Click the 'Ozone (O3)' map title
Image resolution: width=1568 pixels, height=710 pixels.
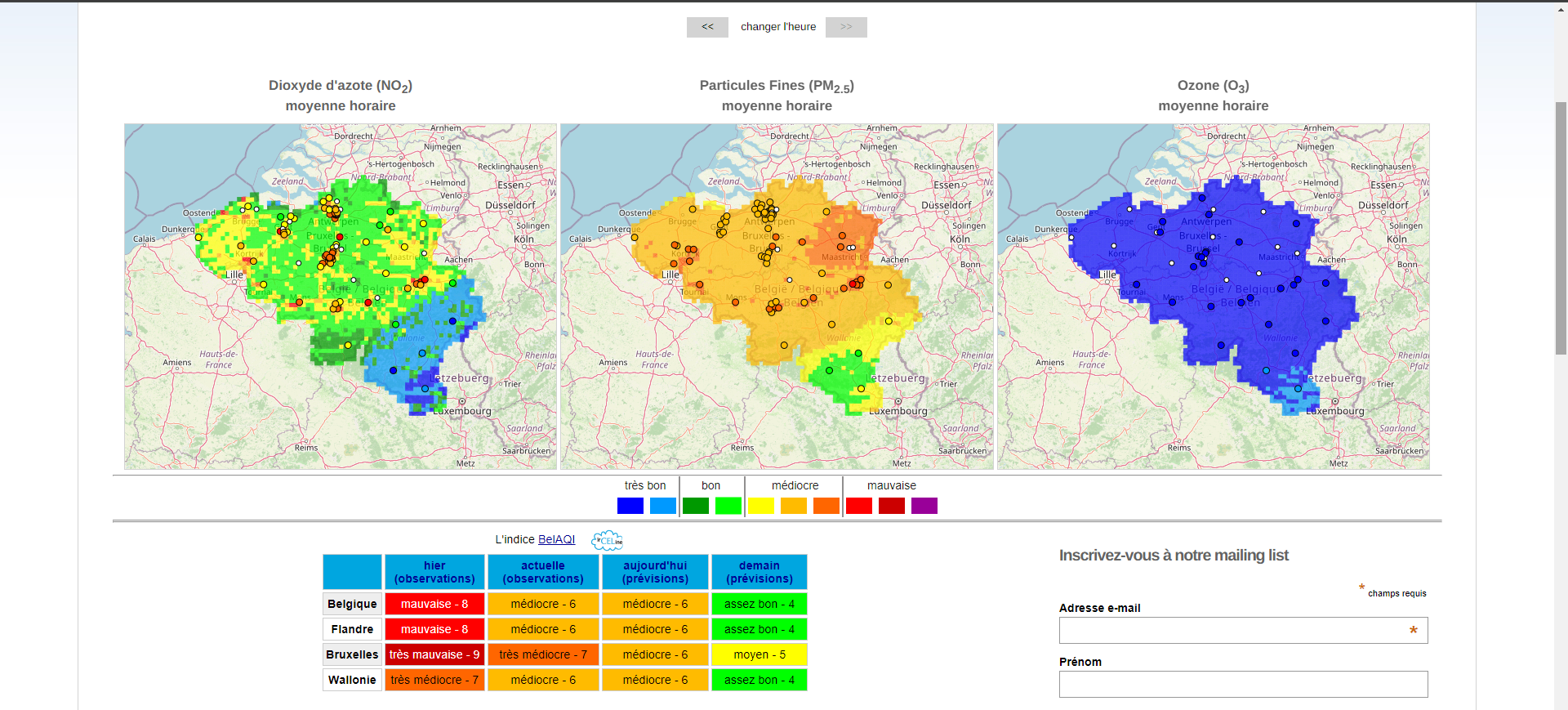tap(1214, 86)
